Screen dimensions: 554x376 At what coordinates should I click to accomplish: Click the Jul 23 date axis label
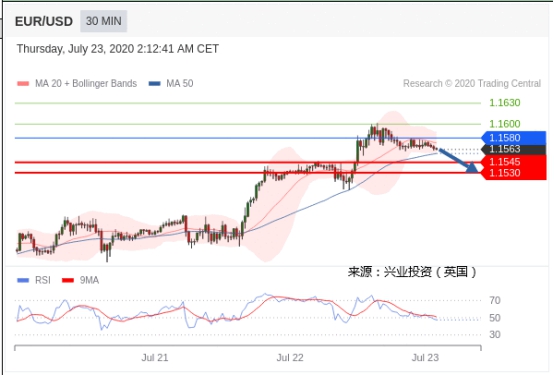pyautogui.click(x=425, y=358)
